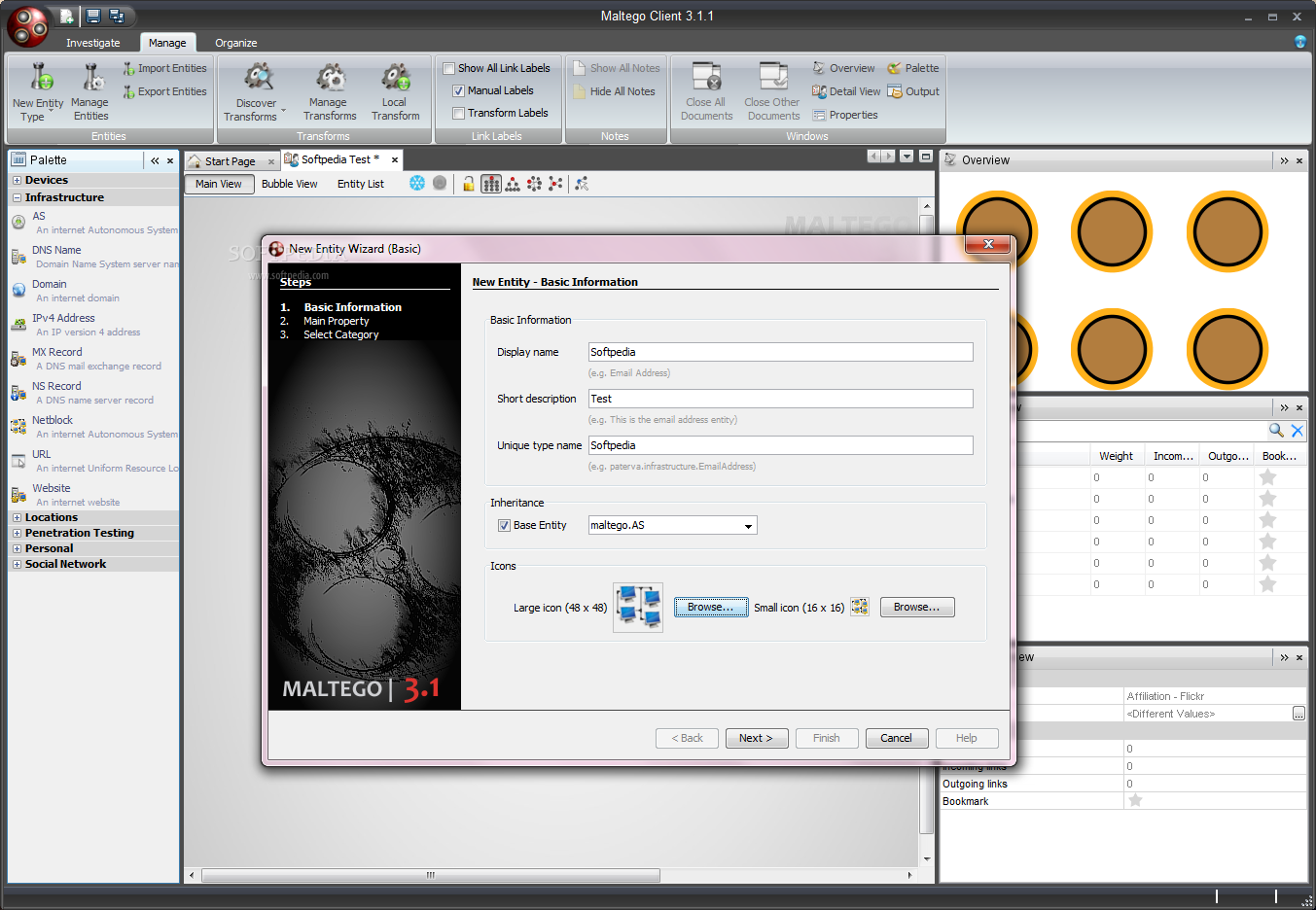Click Local Transform in ribbon
Screen dimensions: 1316x910
point(395,91)
